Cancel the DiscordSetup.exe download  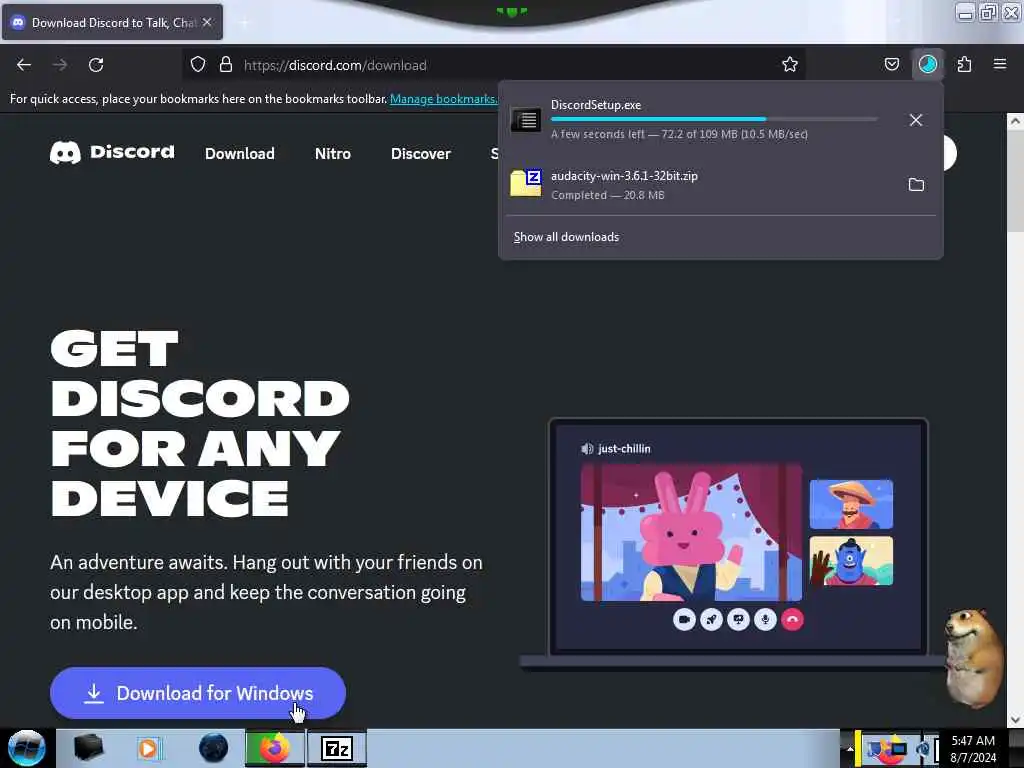click(x=916, y=120)
